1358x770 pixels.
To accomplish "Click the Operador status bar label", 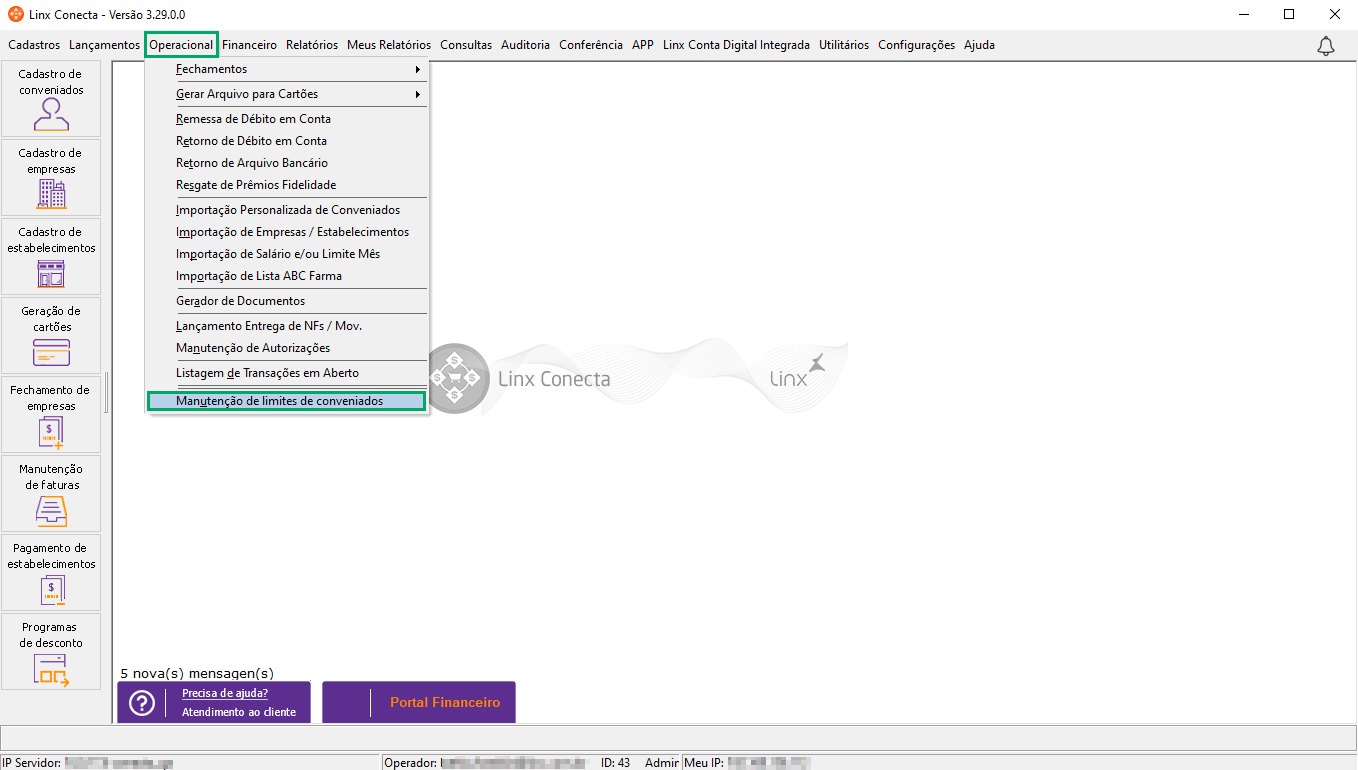I will click(x=411, y=762).
